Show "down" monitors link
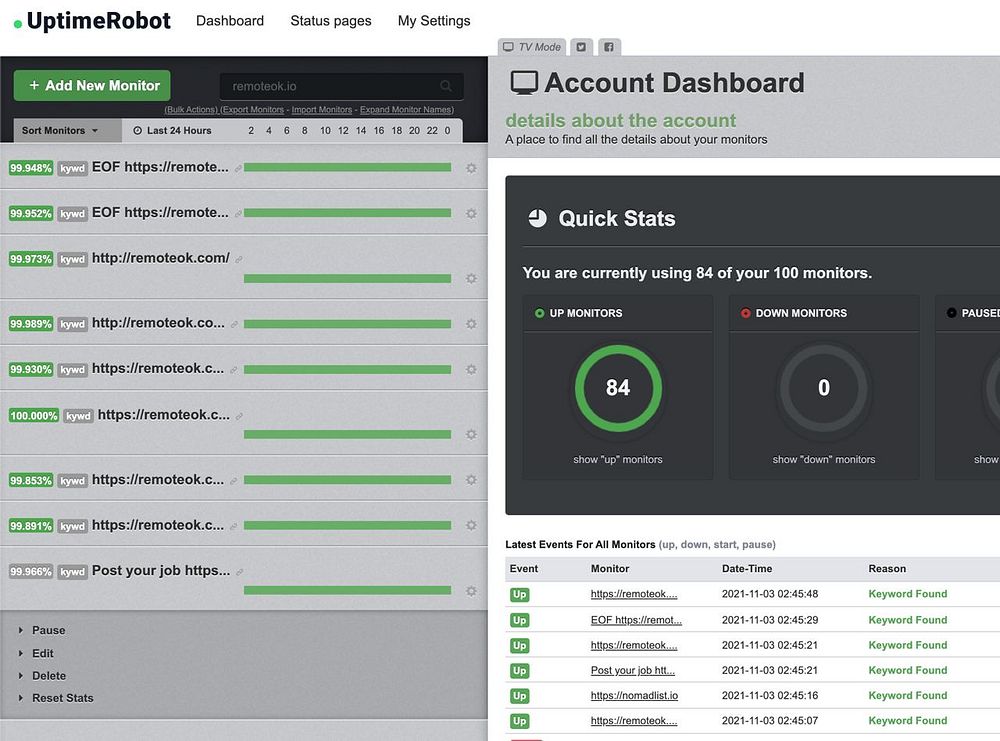 click(x=824, y=459)
